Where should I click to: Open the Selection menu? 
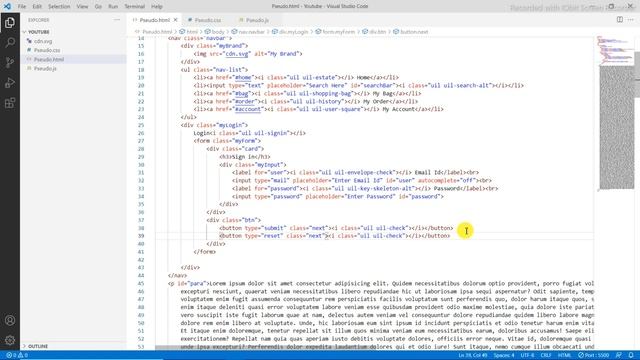pyautogui.click(x=59, y=7)
